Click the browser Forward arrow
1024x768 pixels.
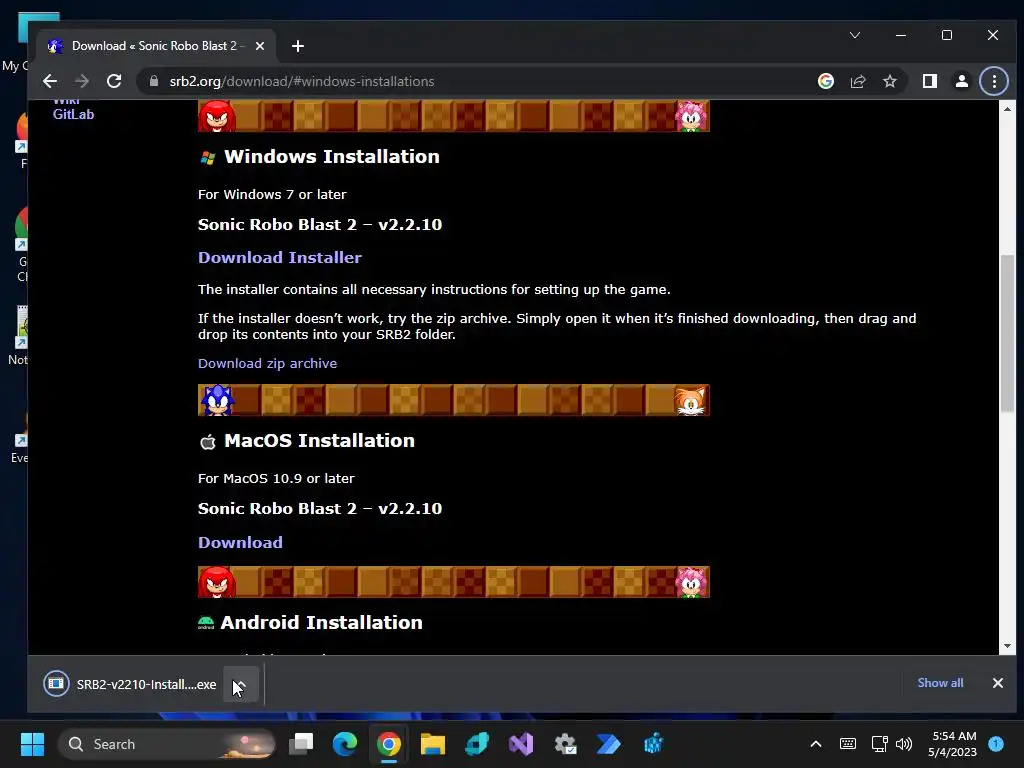82,81
